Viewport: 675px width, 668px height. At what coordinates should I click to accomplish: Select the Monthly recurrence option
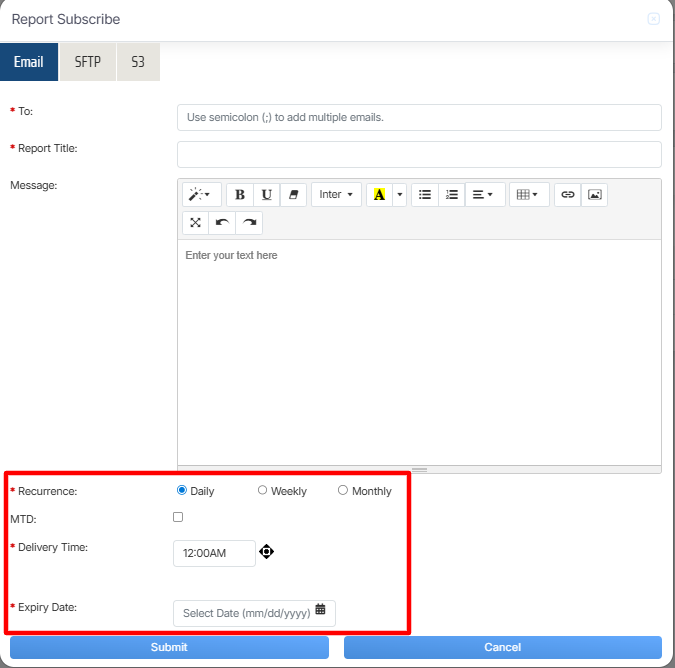coord(343,490)
